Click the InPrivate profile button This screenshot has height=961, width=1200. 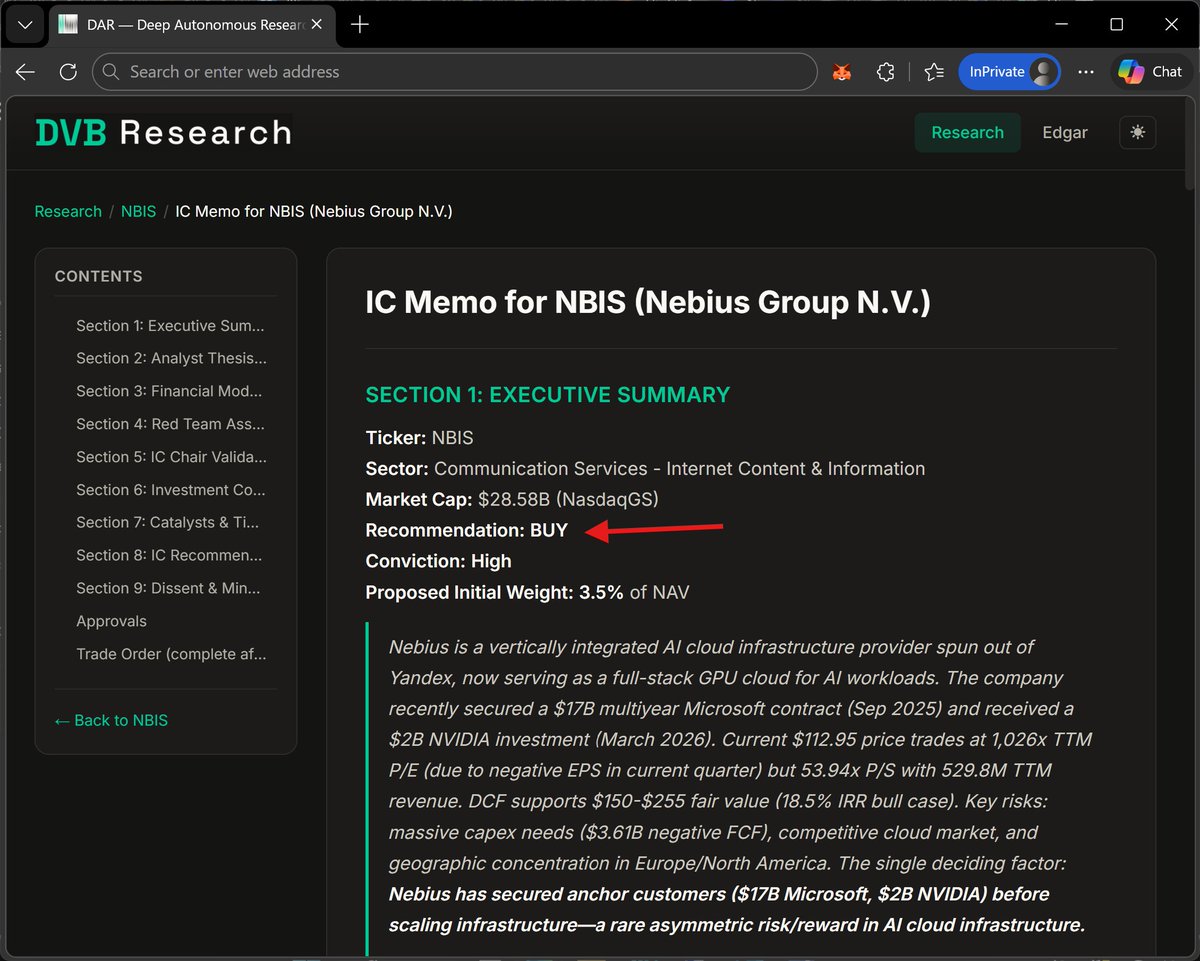pyautogui.click(x=1009, y=72)
